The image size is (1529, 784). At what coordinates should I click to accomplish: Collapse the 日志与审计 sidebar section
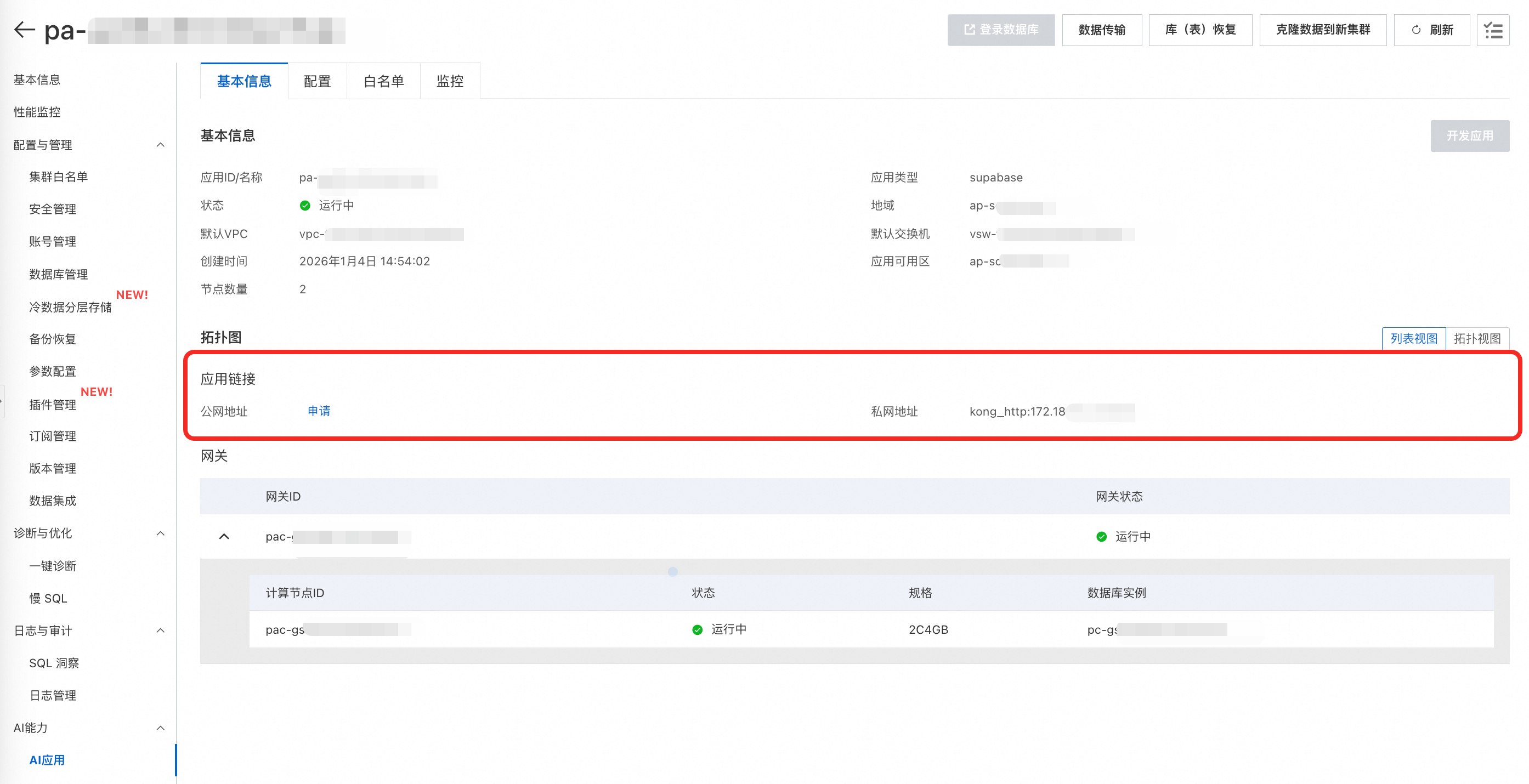(160, 630)
